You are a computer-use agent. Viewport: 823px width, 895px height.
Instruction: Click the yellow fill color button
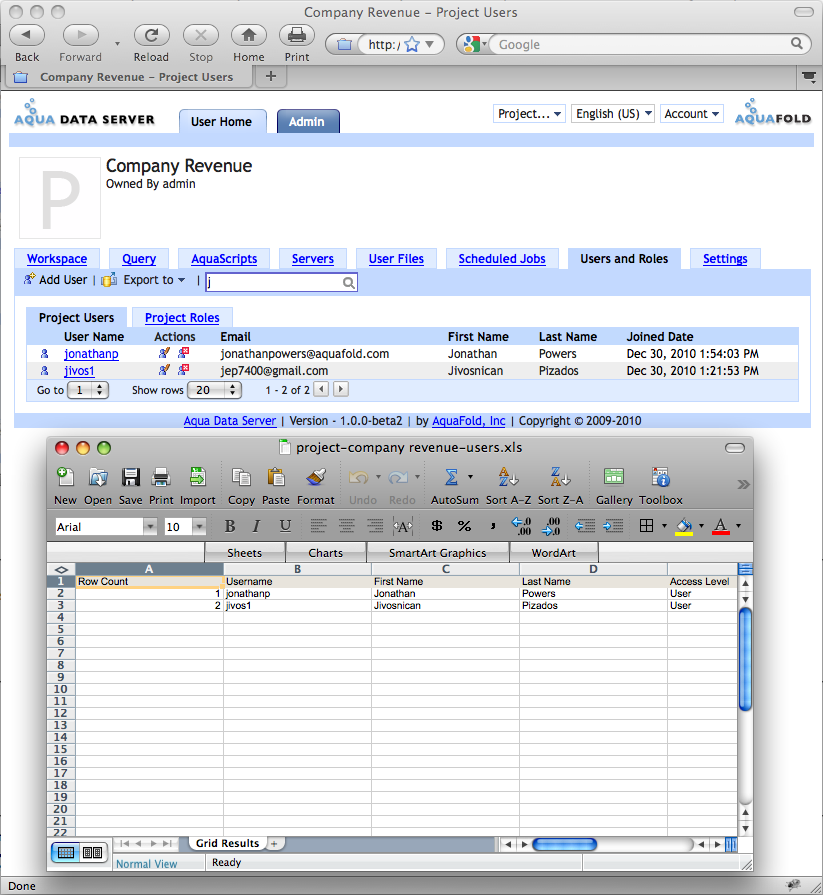tap(684, 526)
